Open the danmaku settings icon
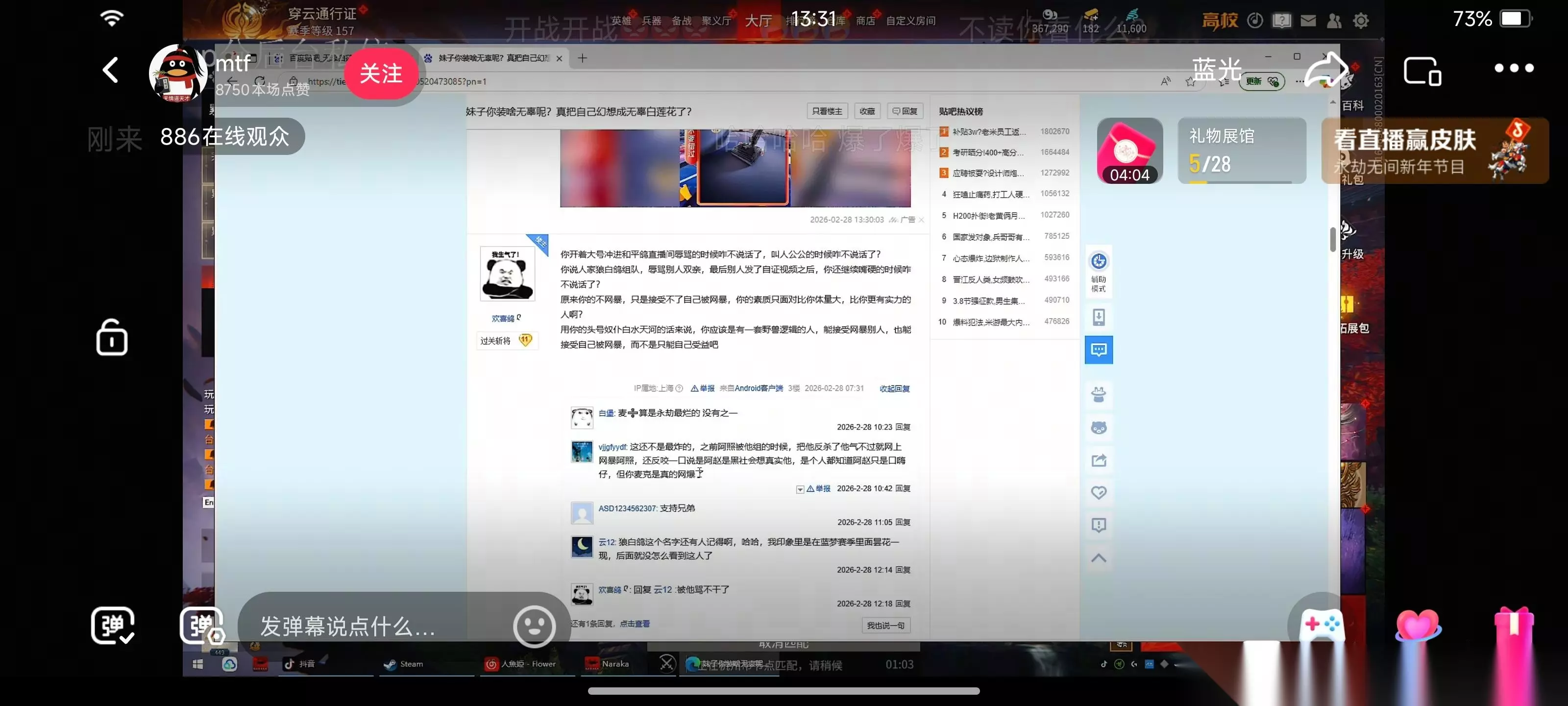The height and width of the screenshot is (706, 1568). coord(202,626)
